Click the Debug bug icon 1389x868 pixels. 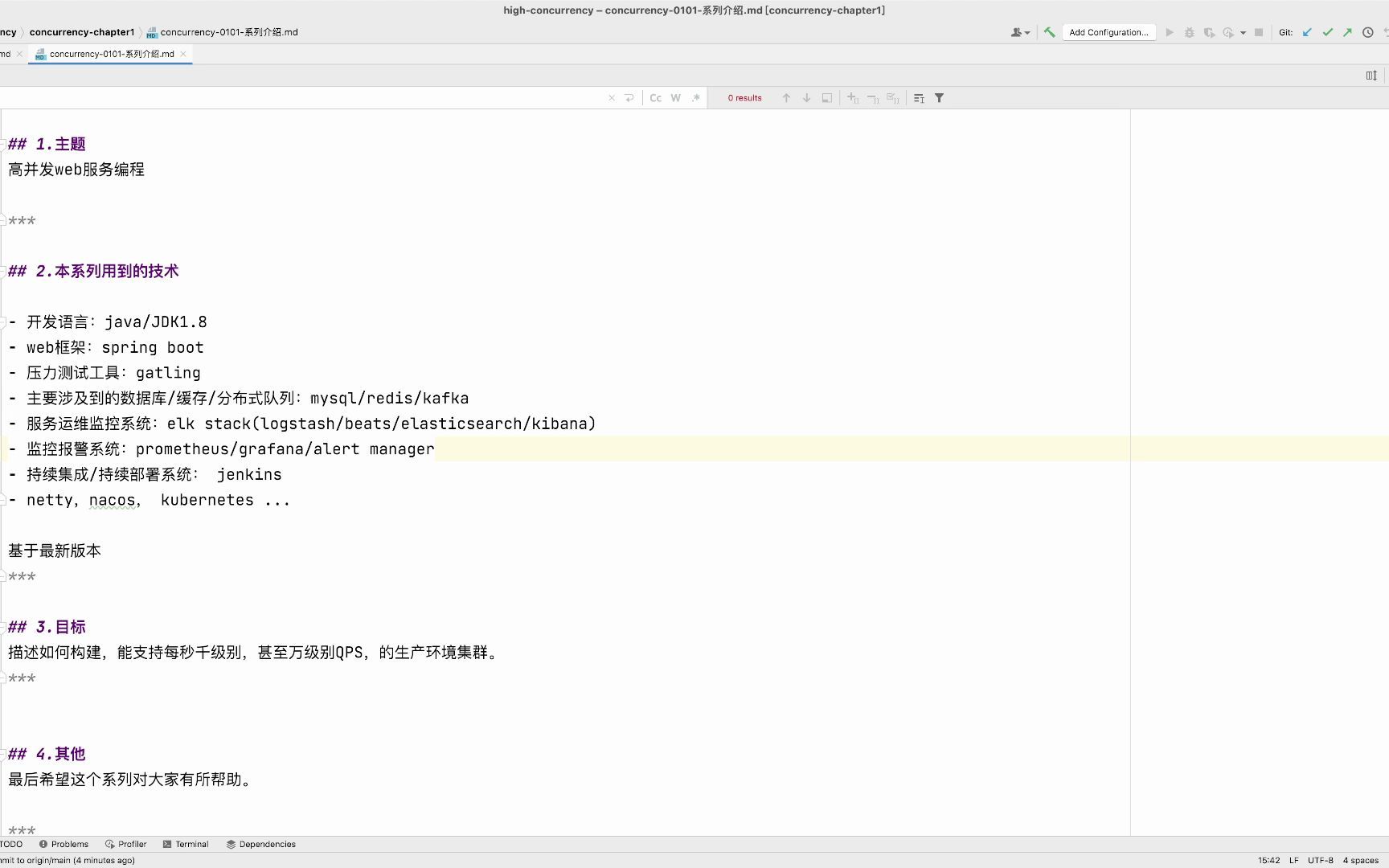point(1190,32)
